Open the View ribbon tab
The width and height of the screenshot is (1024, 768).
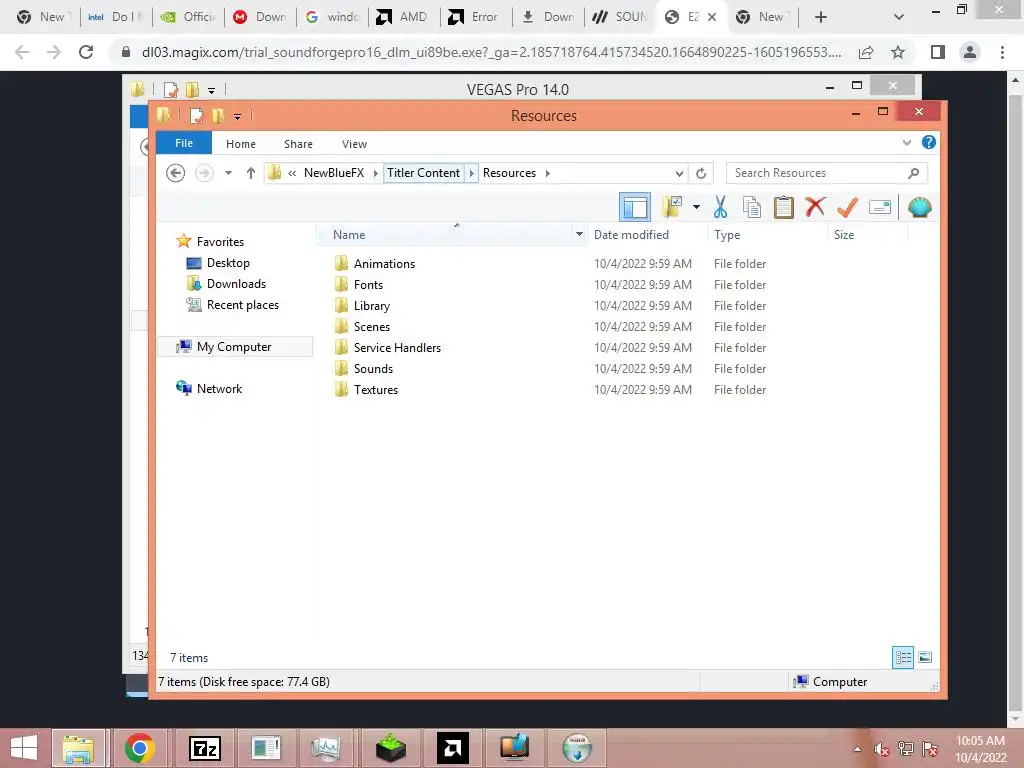(x=354, y=144)
